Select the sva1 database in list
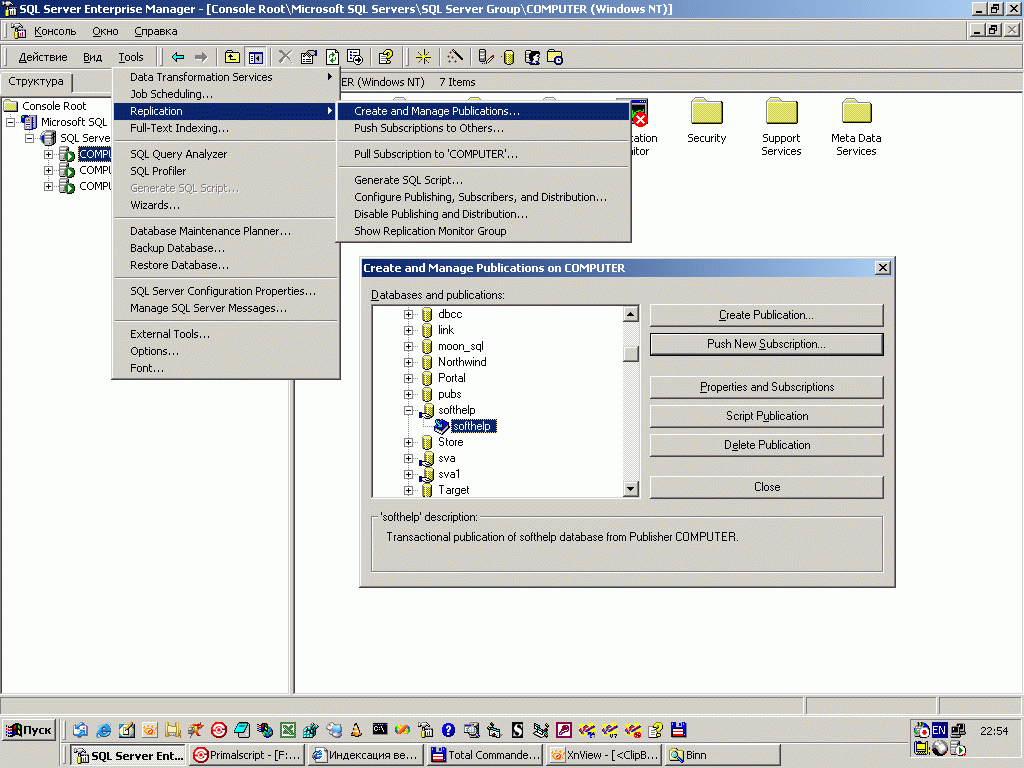This screenshot has width=1024, height=768. point(449,474)
